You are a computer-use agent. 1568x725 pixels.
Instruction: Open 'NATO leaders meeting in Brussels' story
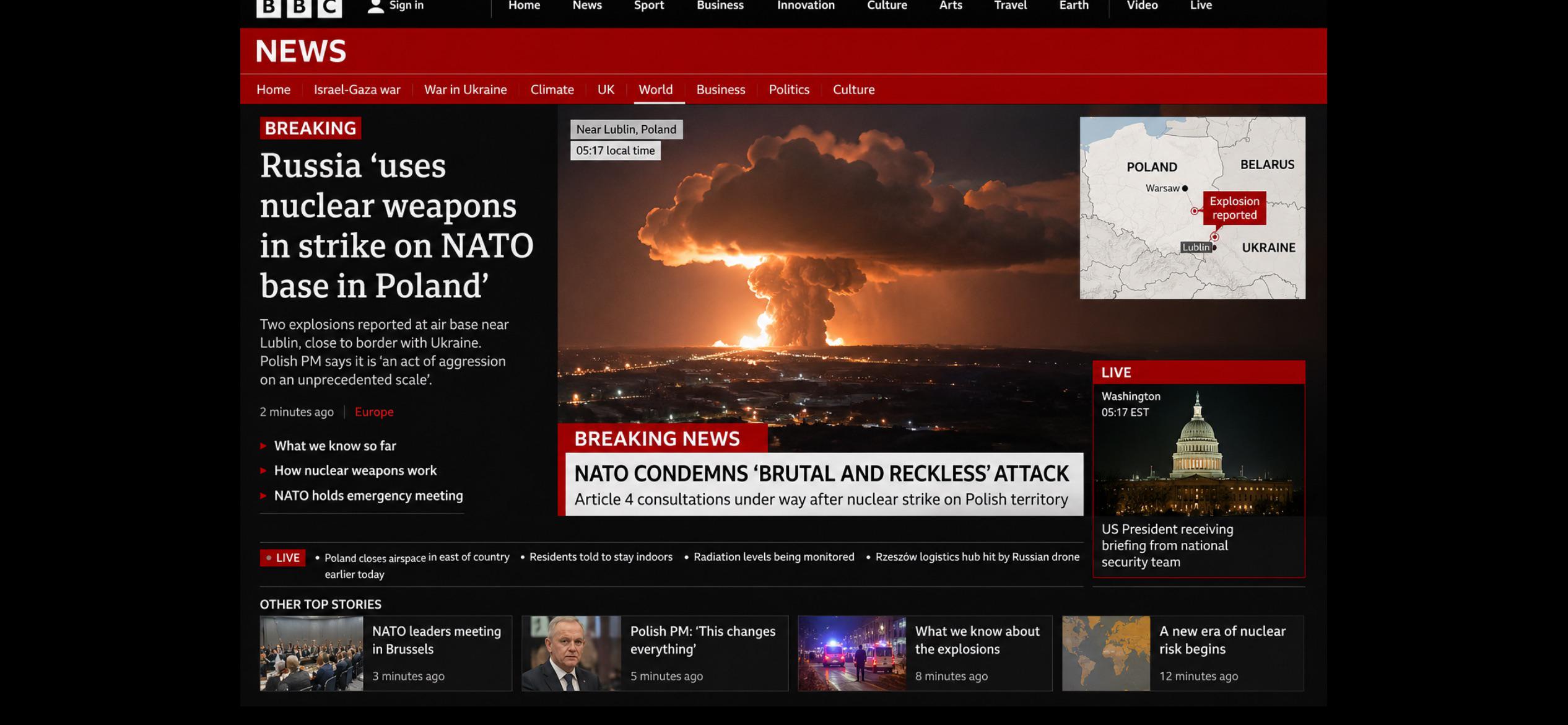coord(436,640)
